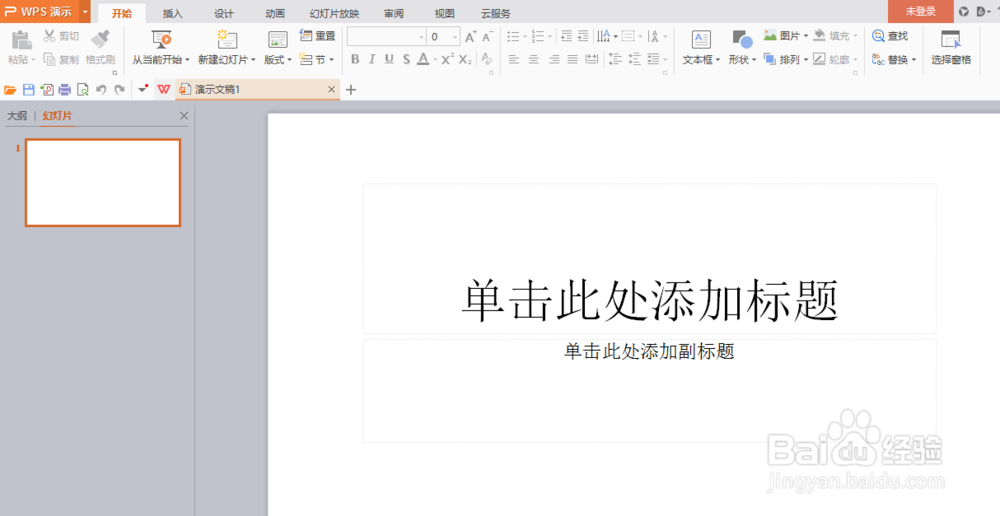Click the open folder icon in quick toolbar

[10, 90]
